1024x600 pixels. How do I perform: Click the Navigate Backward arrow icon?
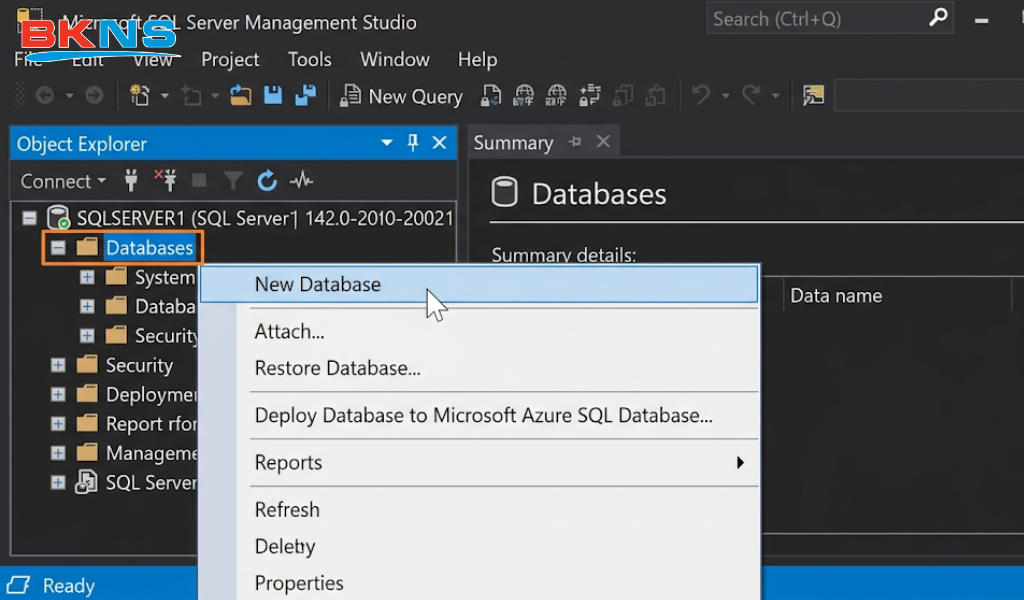pyautogui.click(x=44, y=96)
